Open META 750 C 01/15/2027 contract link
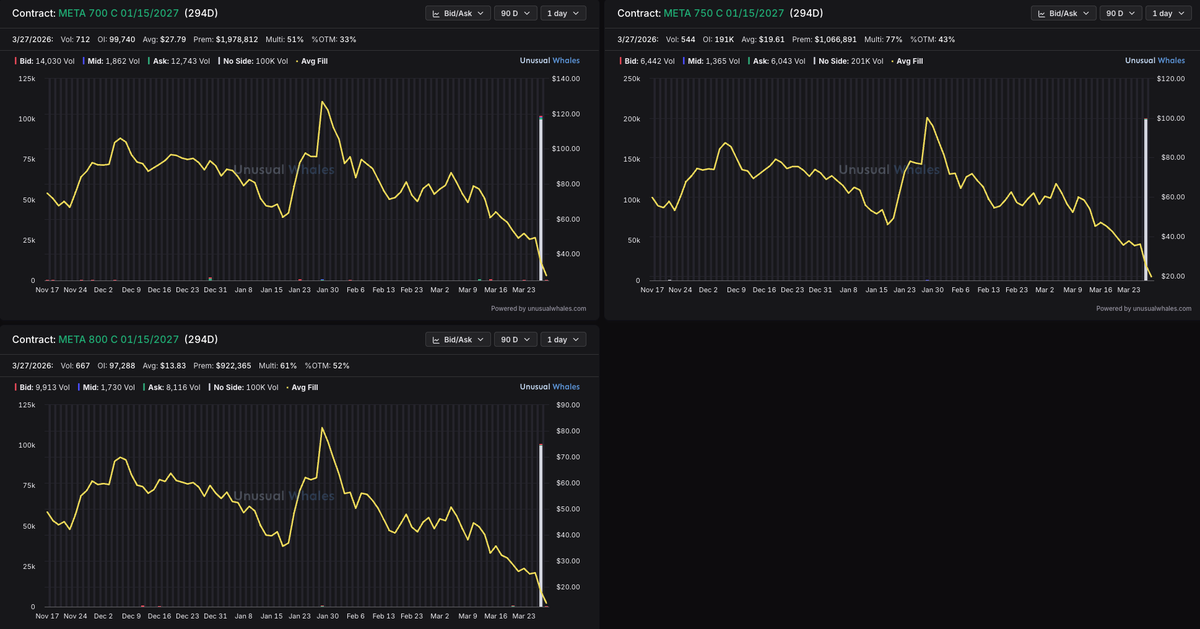Image resolution: width=1200 pixels, height=629 pixels. 726,13
